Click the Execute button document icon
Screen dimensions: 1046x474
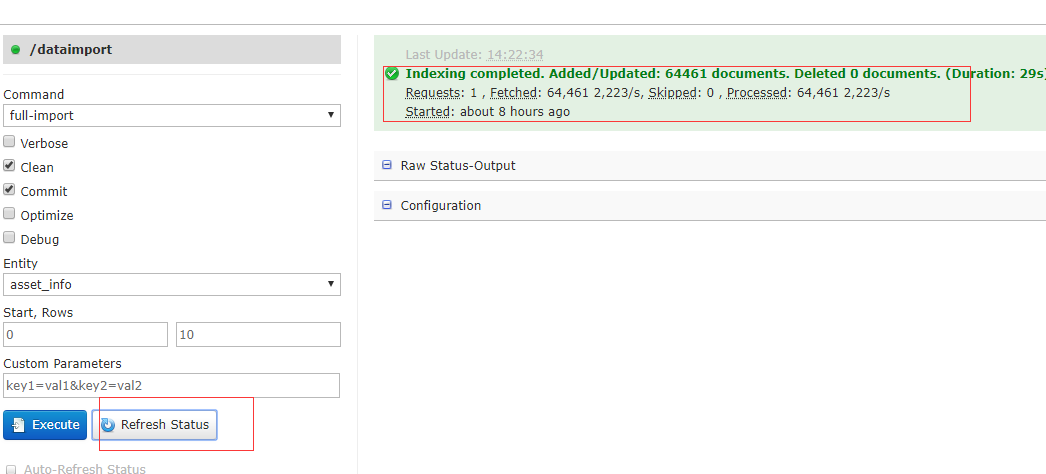(x=18, y=425)
